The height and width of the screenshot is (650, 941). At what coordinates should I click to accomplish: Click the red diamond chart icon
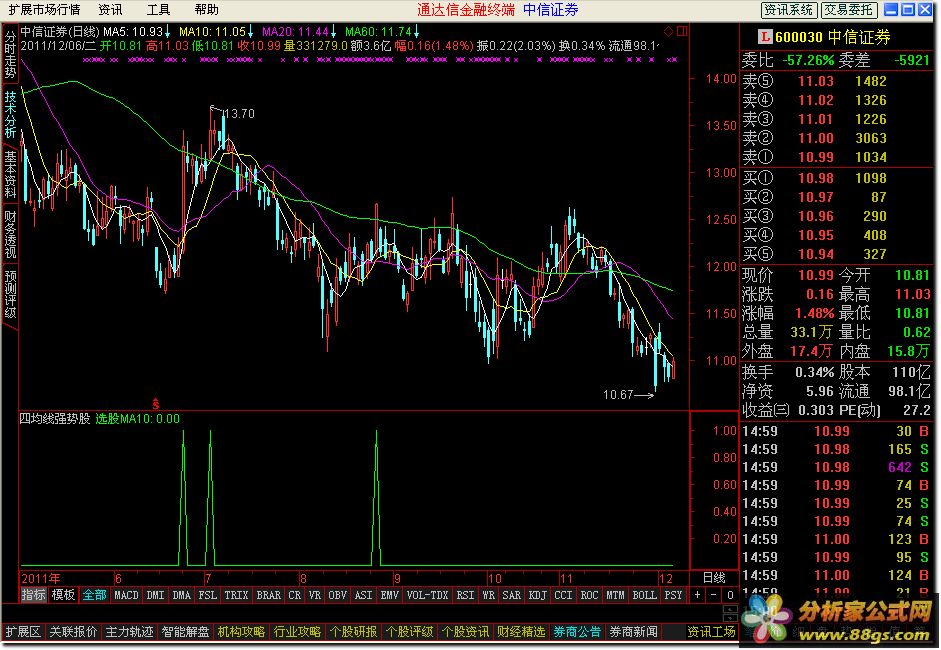coord(669,31)
